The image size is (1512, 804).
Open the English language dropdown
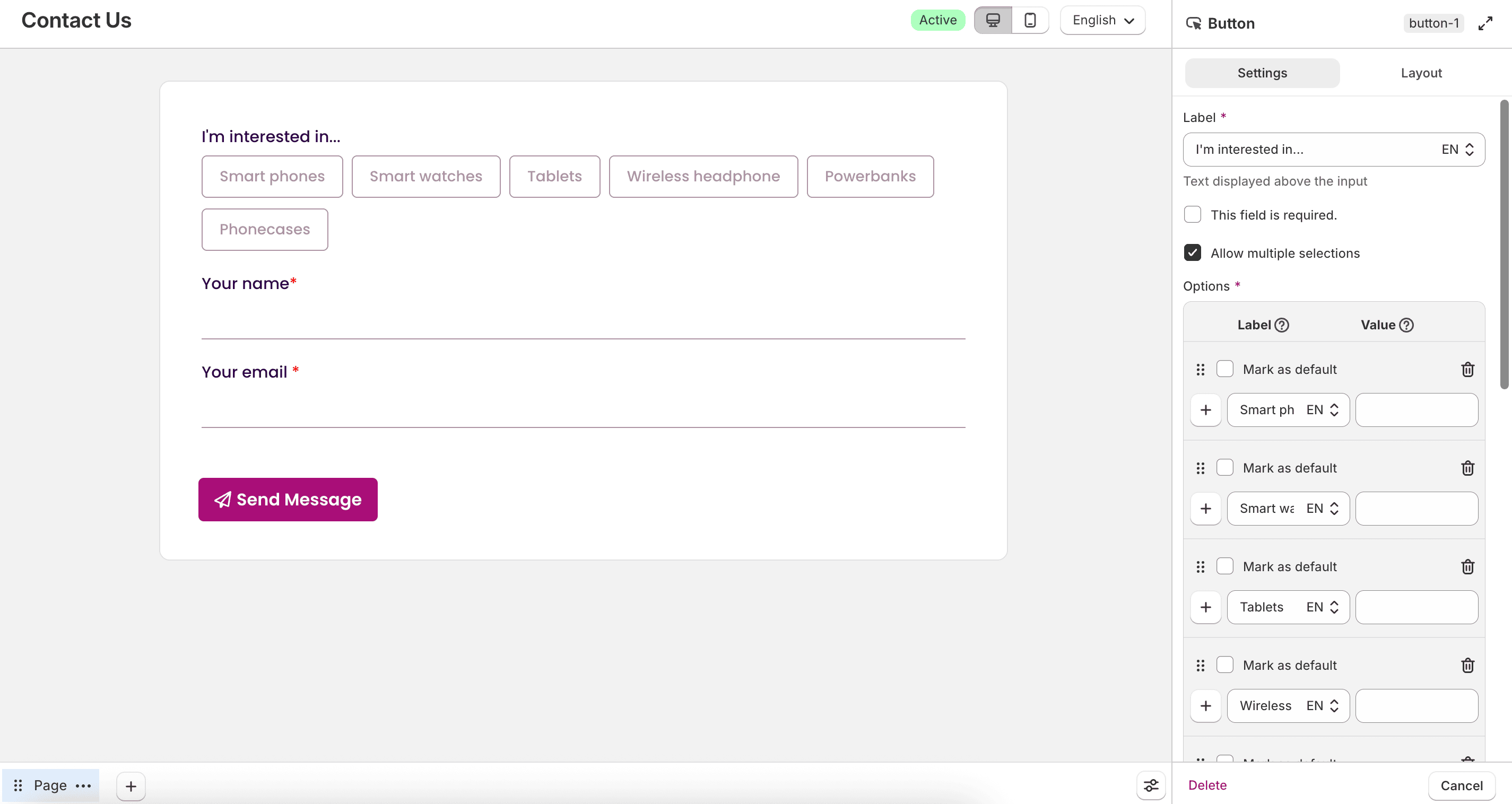(x=1102, y=20)
